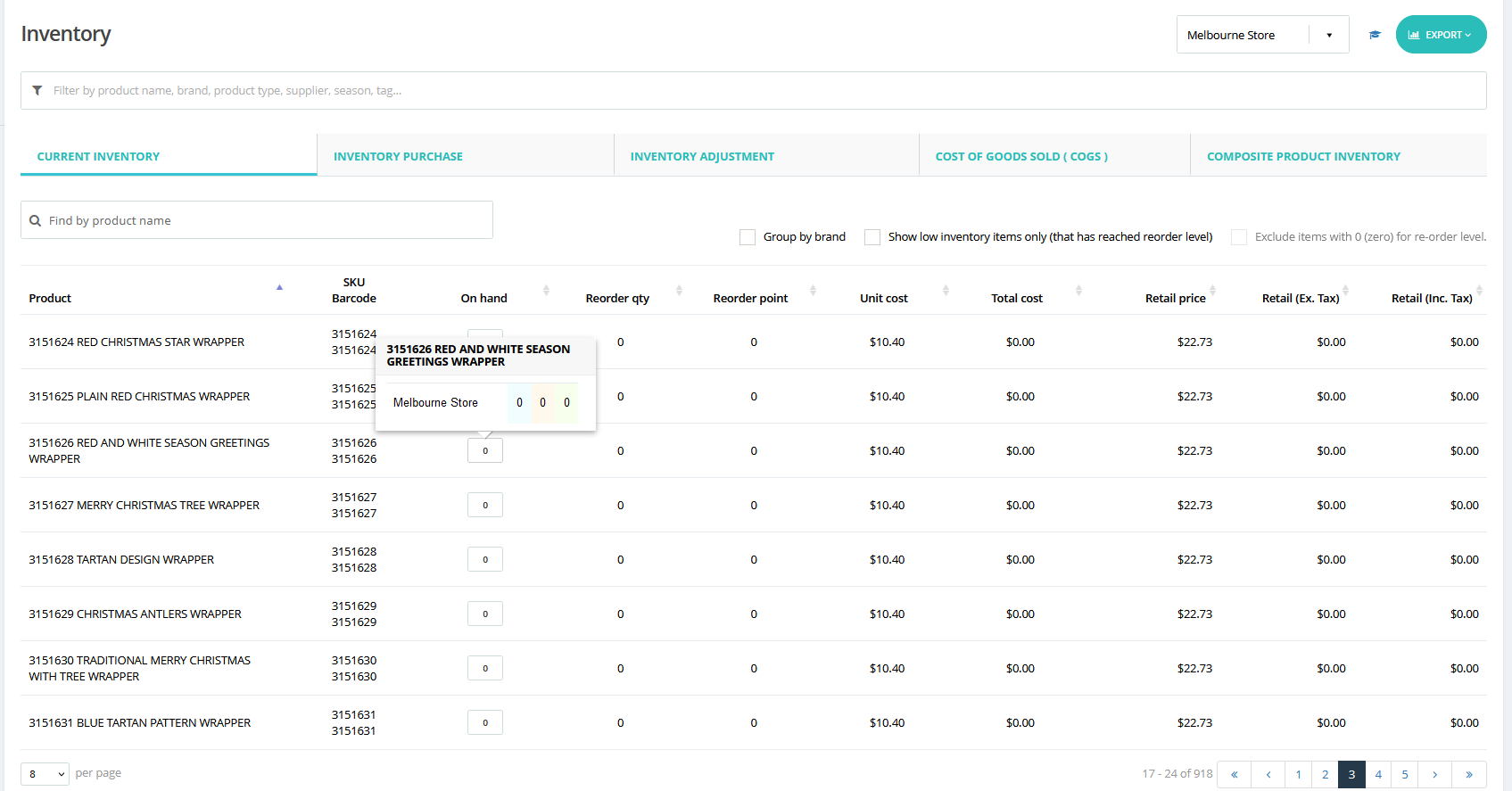Go to previous page of results
Image resolution: width=1512 pixels, height=791 pixels.
click(x=1268, y=774)
